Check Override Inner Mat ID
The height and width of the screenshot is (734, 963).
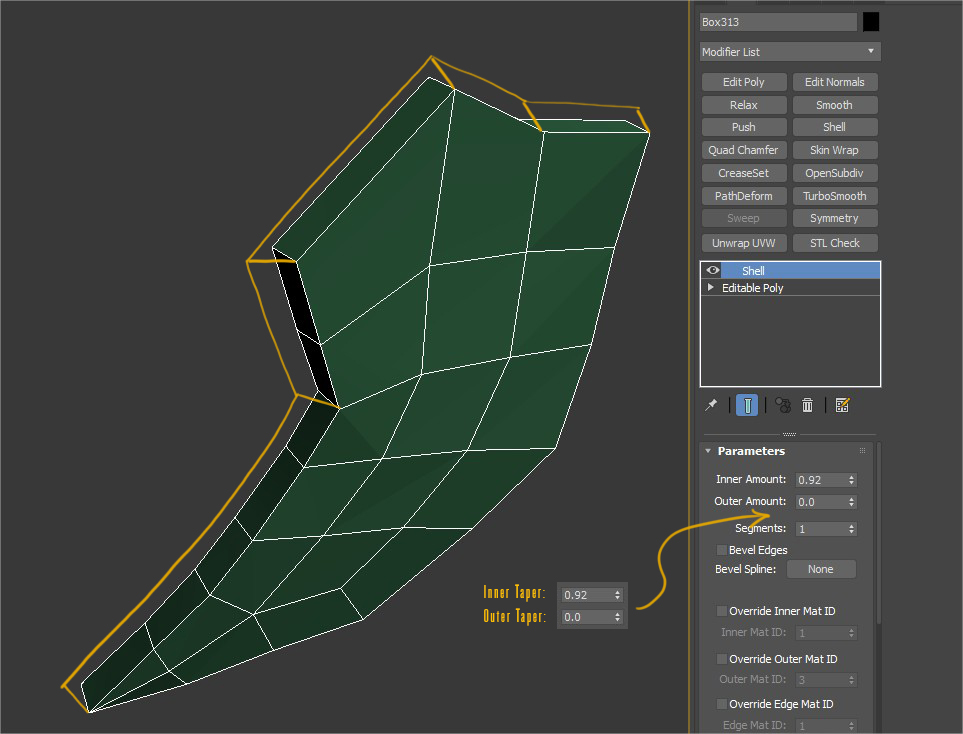pos(722,610)
